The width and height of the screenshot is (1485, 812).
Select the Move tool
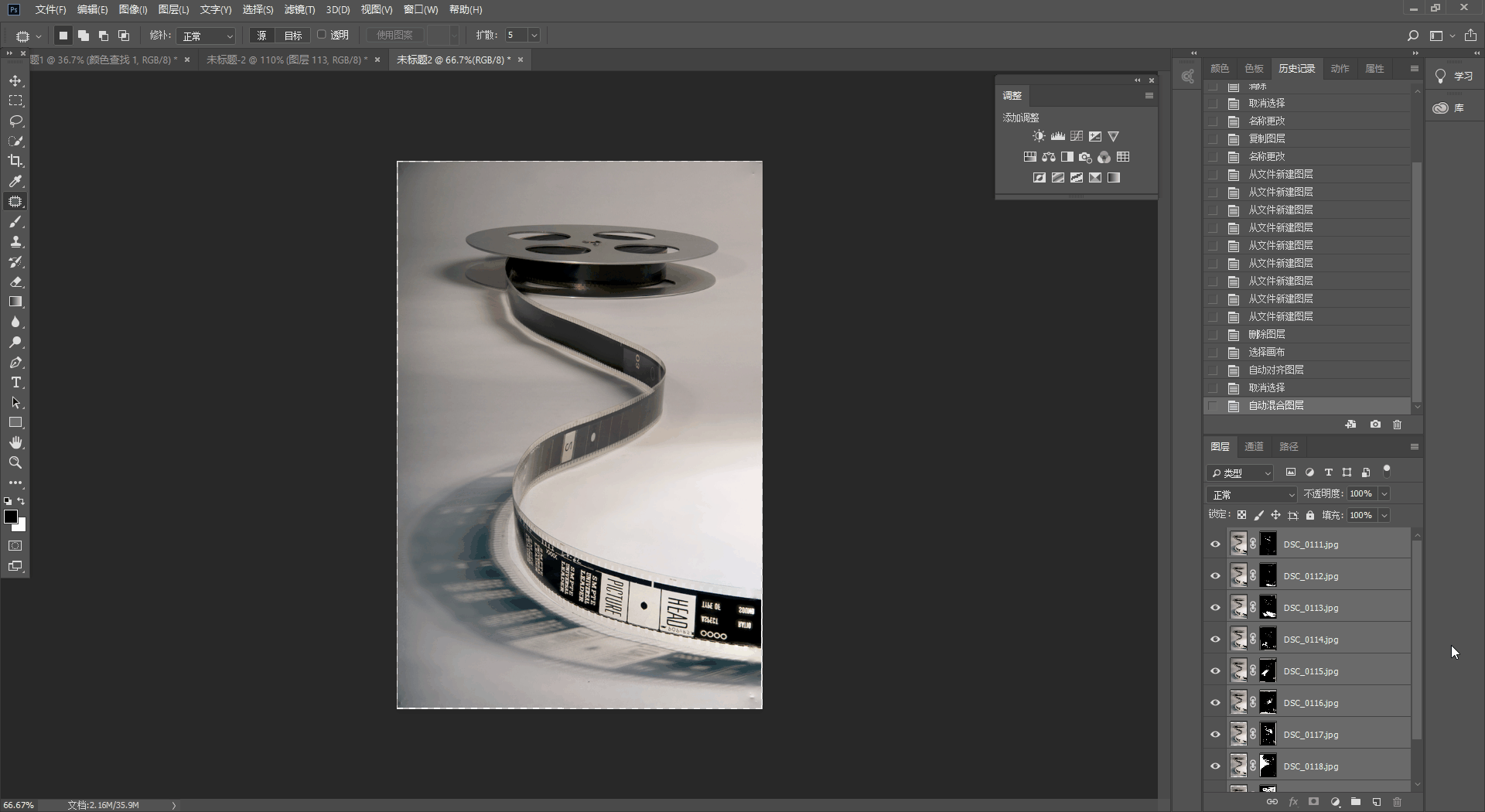pos(15,81)
